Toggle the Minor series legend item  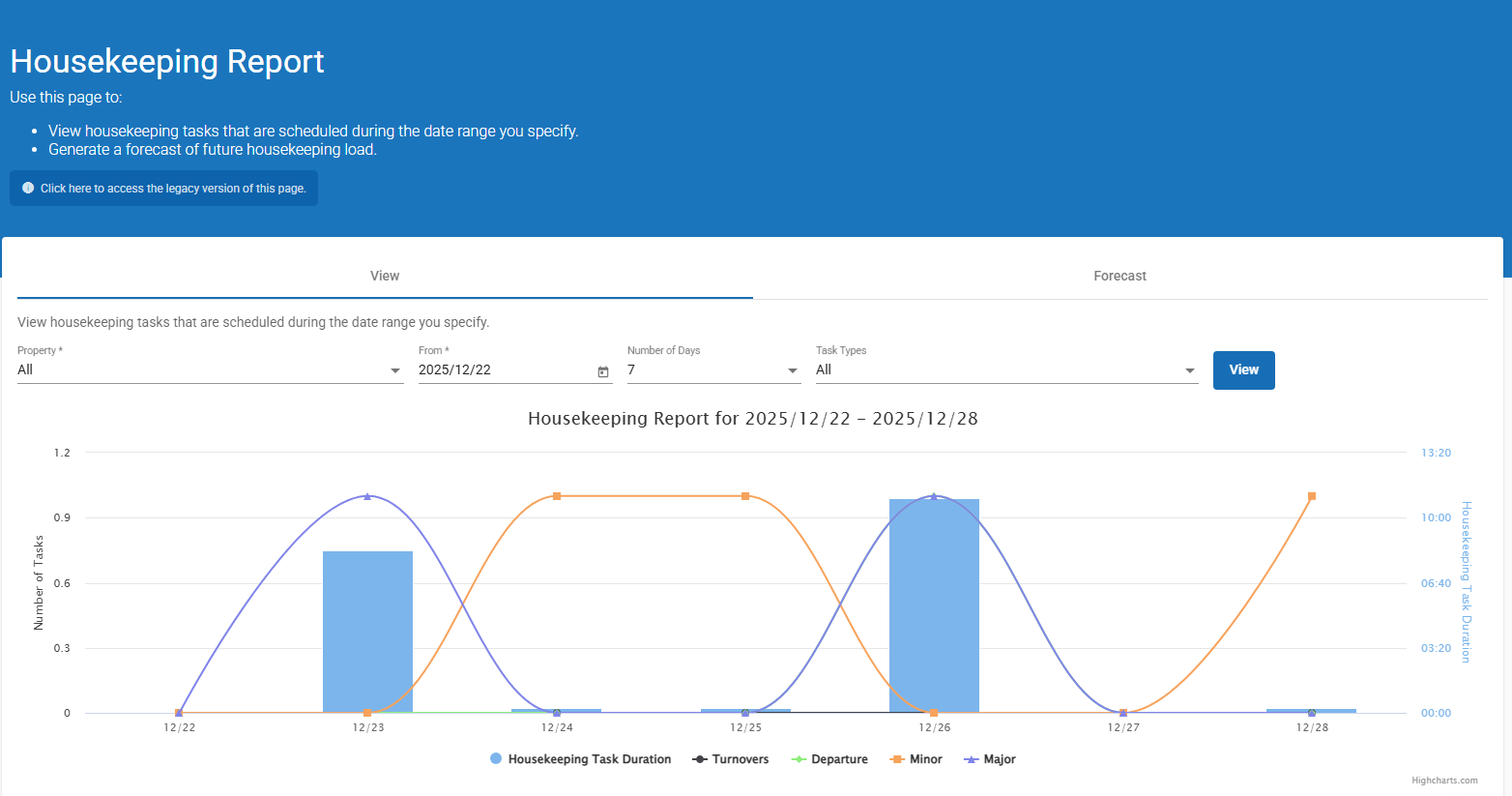tap(916, 759)
